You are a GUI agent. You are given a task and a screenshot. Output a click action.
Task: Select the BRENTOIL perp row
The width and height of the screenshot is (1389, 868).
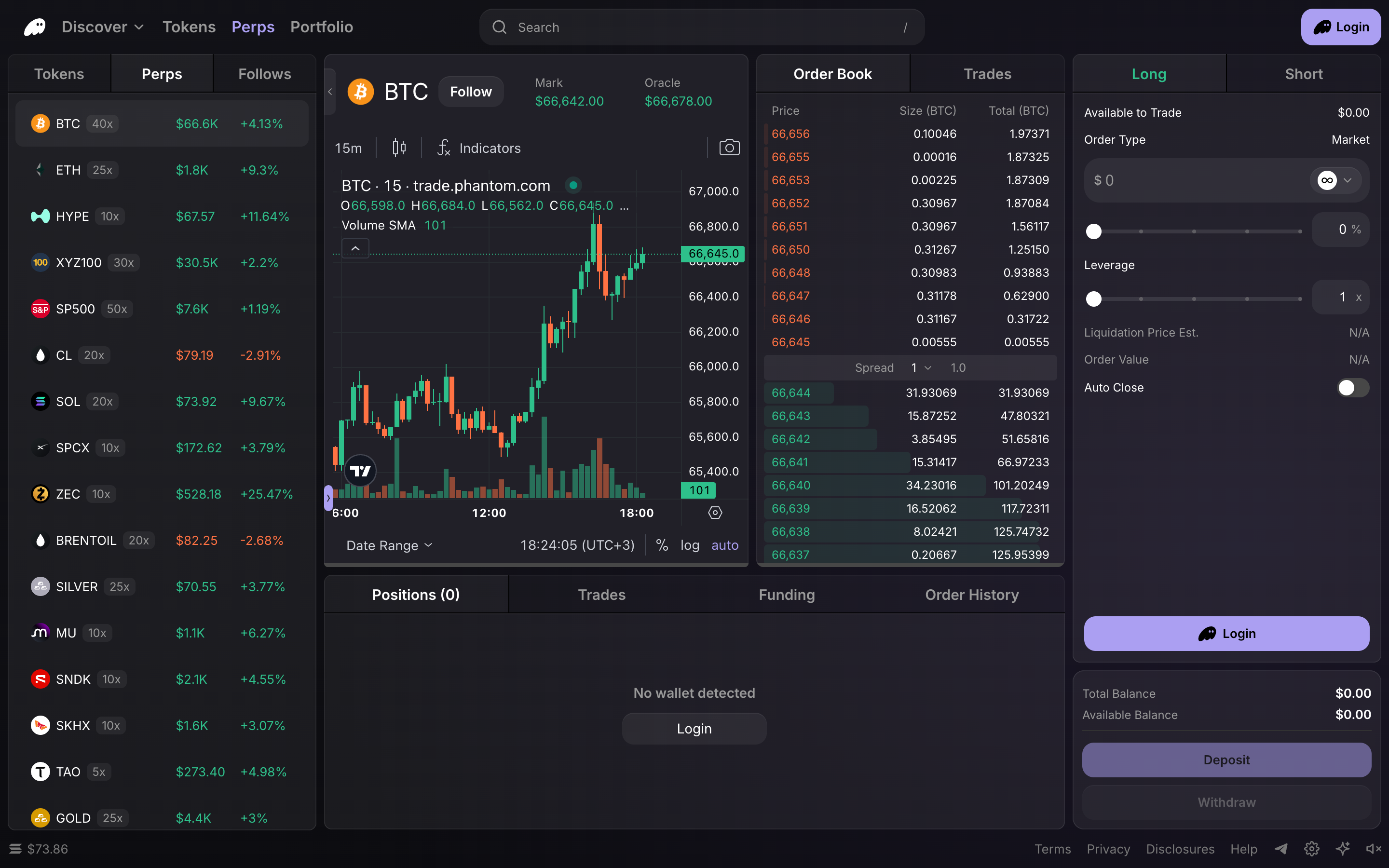[162, 540]
